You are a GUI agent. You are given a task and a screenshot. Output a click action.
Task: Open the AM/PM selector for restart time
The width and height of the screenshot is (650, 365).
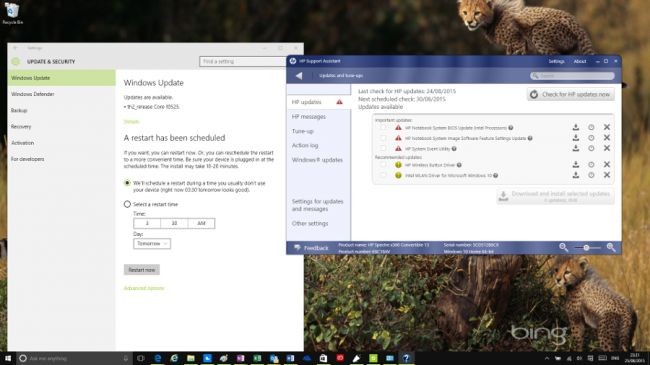[x=201, y=223]
